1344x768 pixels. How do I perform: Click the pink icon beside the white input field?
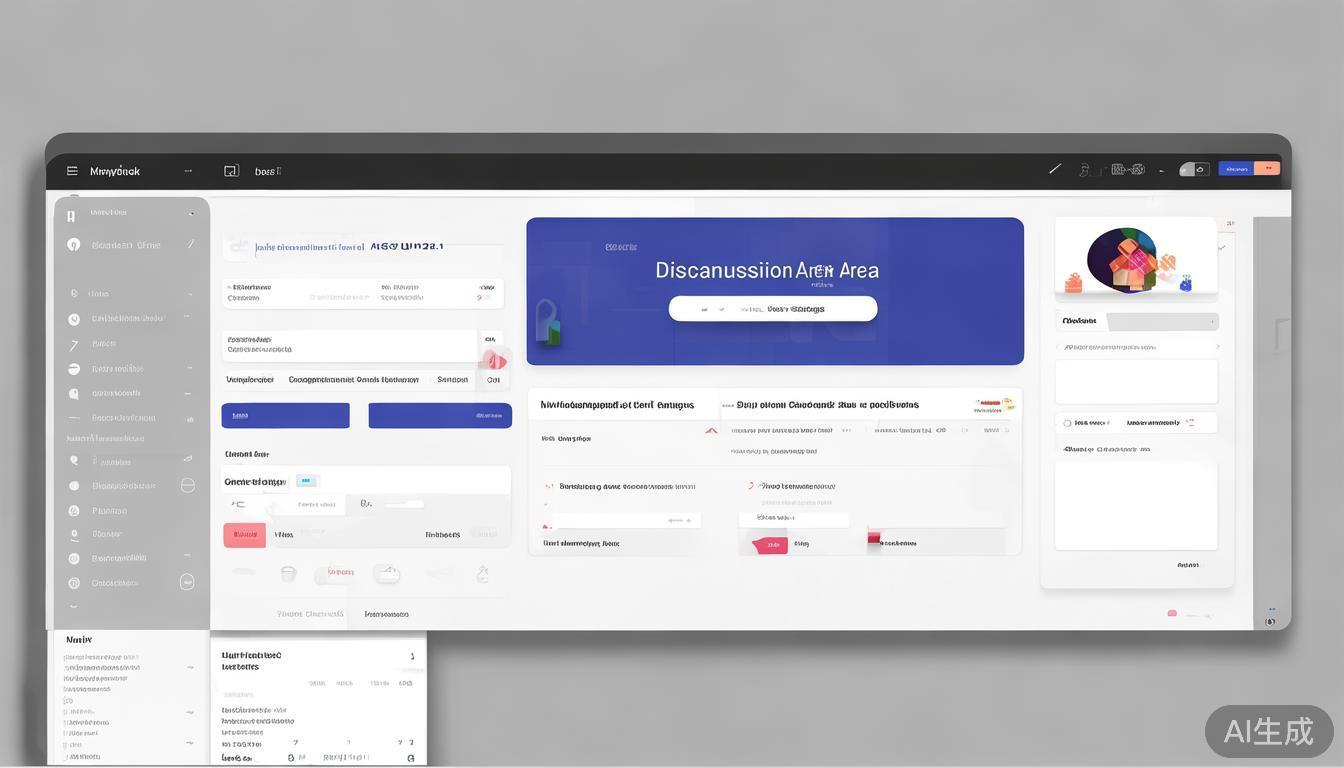pyautogui.click(x=495, y=361)
